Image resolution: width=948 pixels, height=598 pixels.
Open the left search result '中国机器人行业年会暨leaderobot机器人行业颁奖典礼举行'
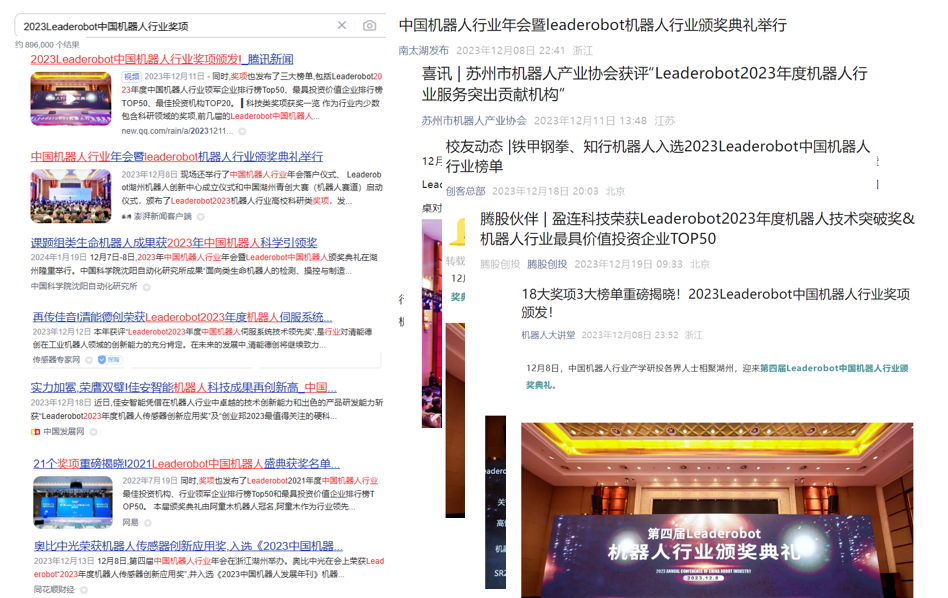(177, 157)
